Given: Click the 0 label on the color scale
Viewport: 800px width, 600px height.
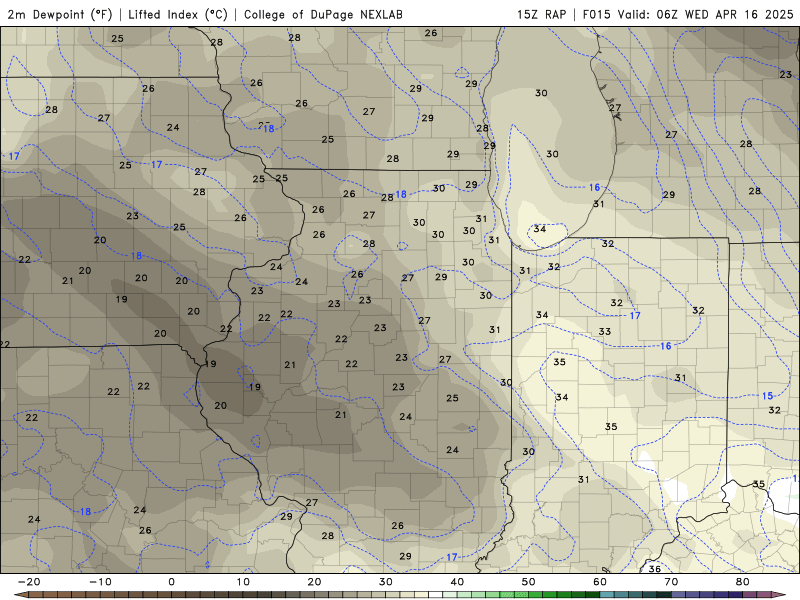Looking at the screenshot, I should coord(171,582).
